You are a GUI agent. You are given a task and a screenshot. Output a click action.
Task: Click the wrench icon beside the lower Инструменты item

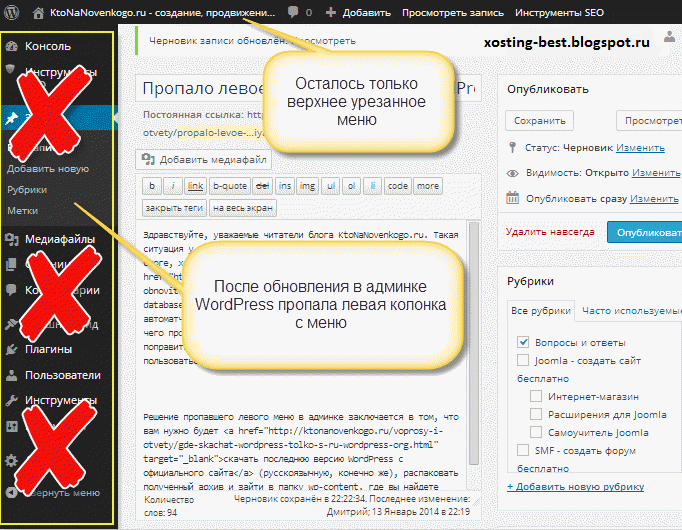coord(12,400)
